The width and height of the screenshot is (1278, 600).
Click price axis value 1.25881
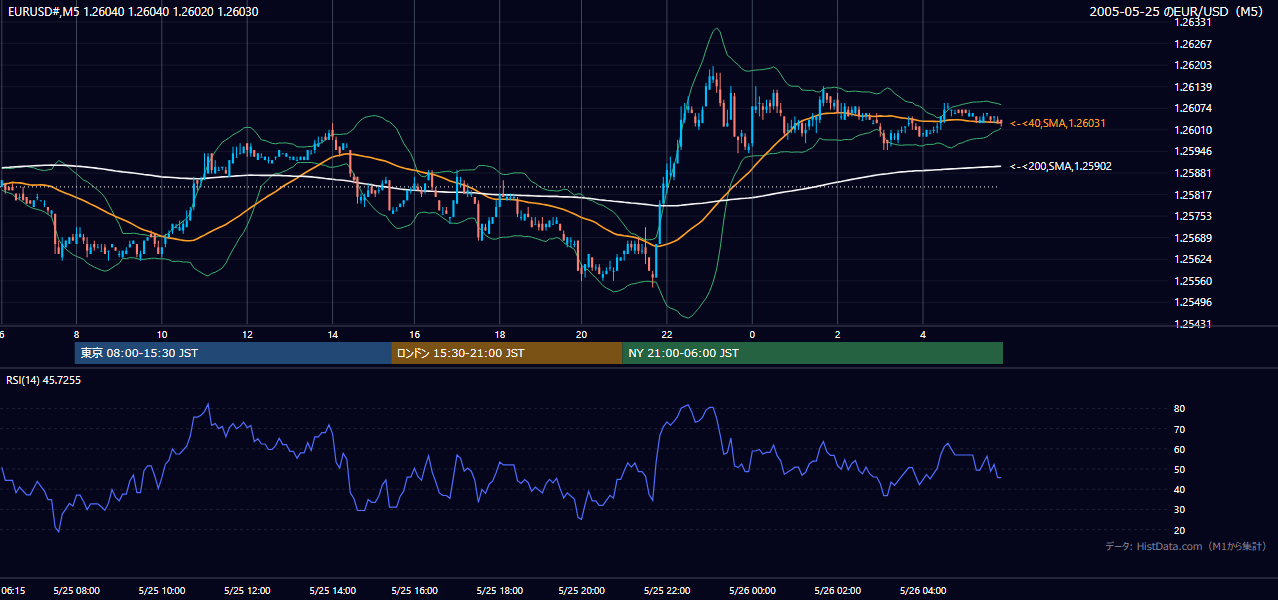pyautogui.click(x=1192, y=173)
